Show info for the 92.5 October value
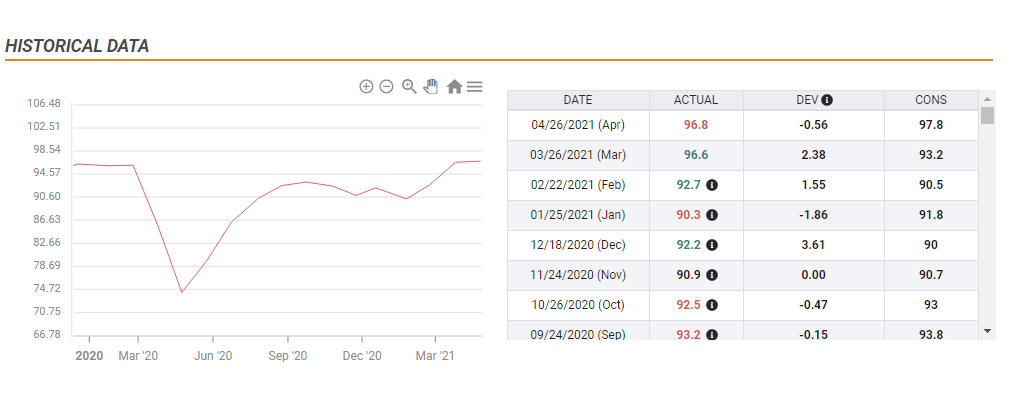The height and width of the screenshot is (394, 1010). [x=712, y=305]
